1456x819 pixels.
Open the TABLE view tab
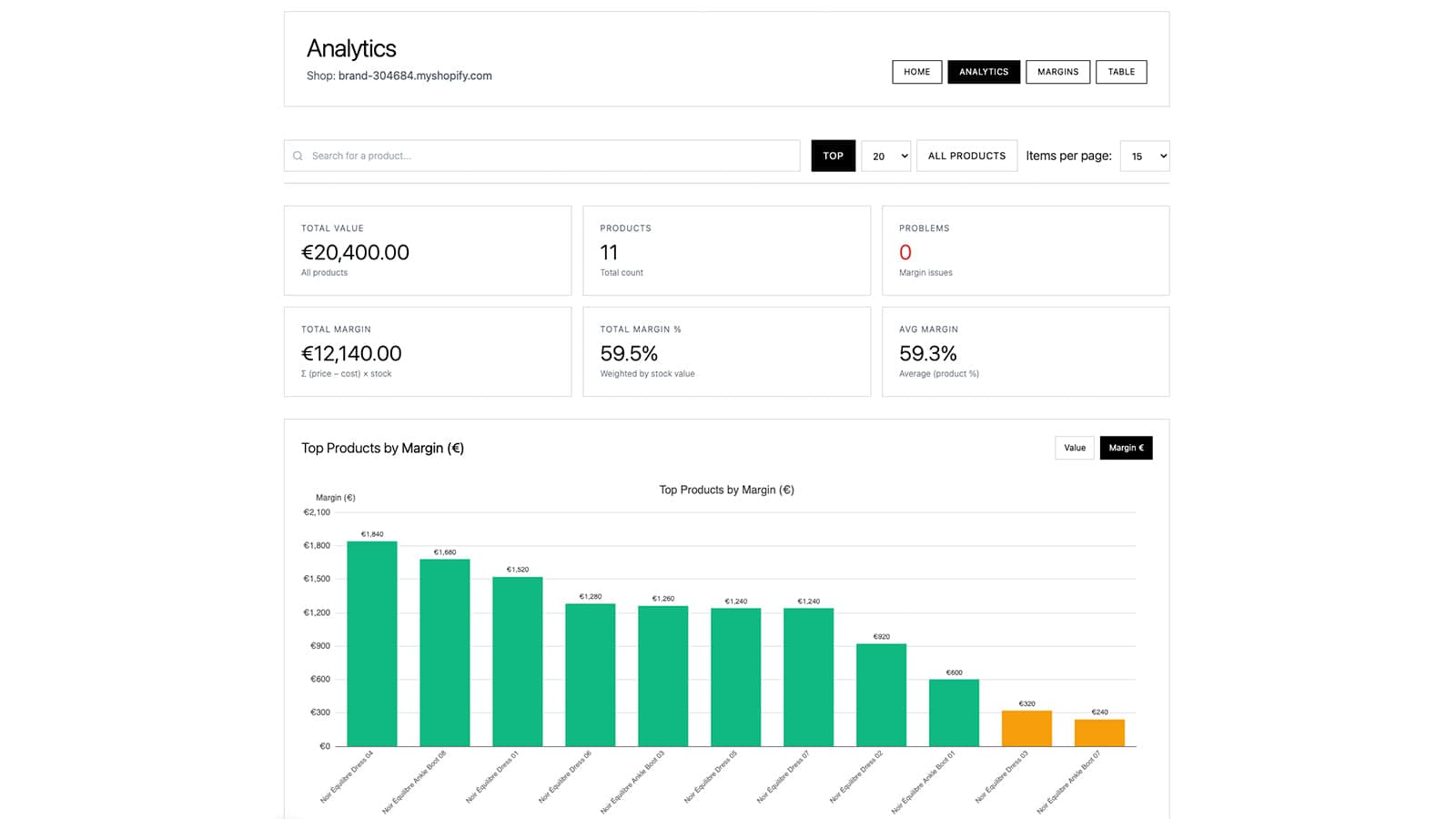click(x=1121, y=72)
